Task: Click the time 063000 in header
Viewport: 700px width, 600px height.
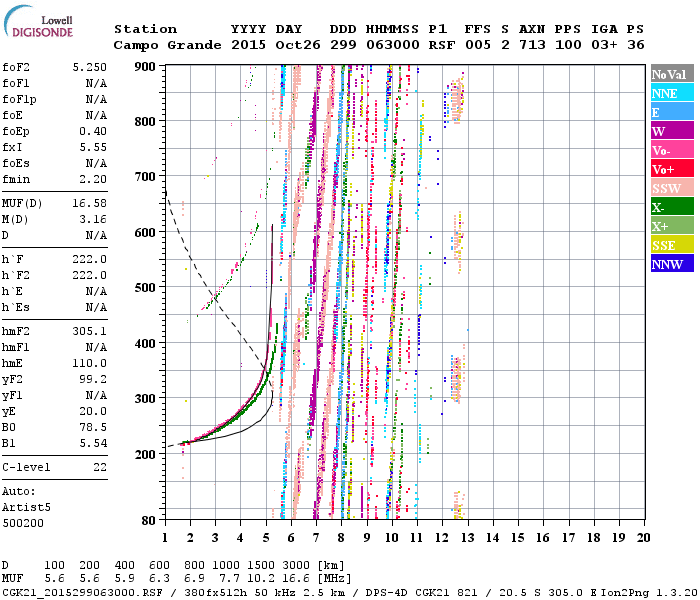Action: point(393,45)
